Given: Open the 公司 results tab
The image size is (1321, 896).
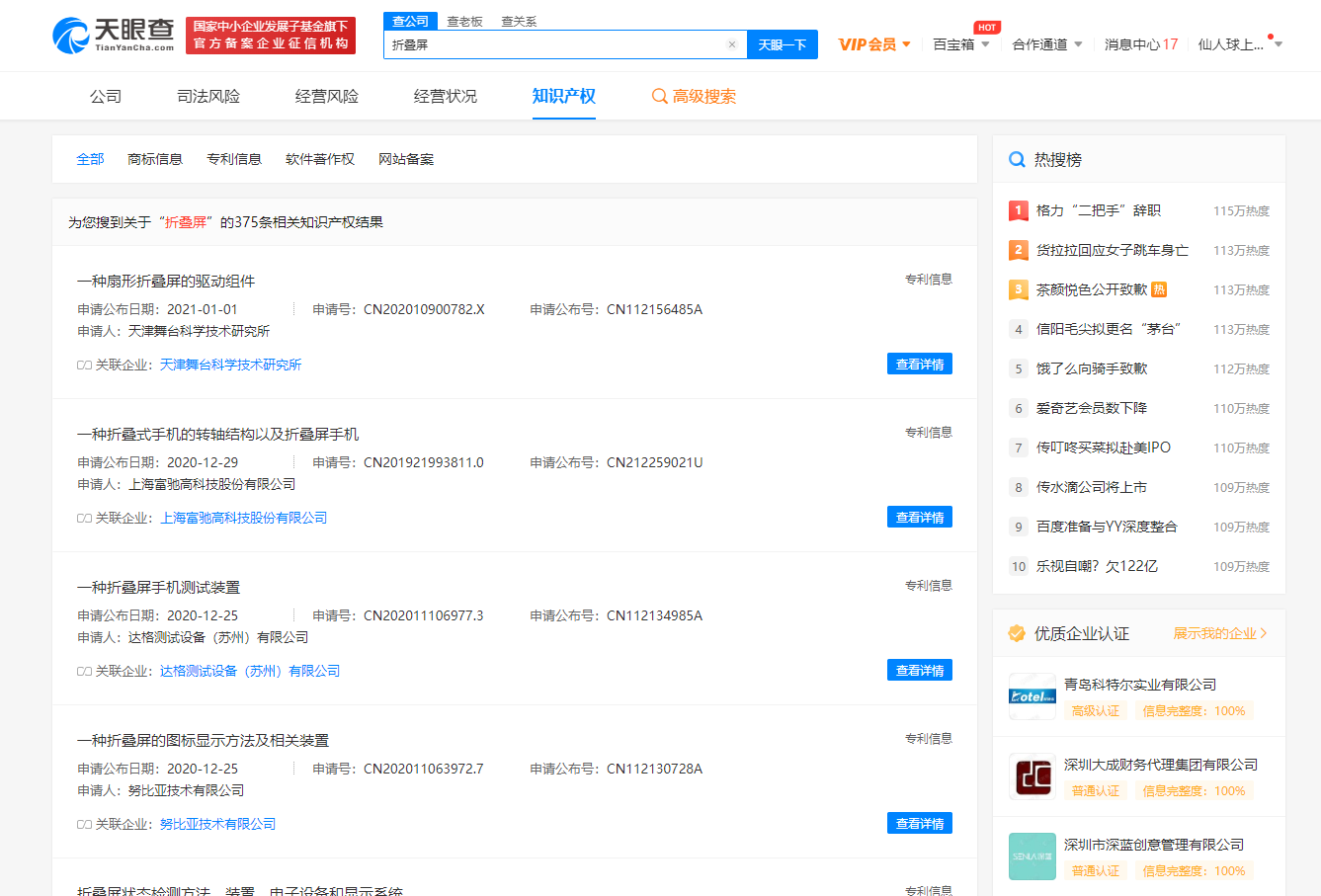Looking at the screenshot, I should pyautogui.click(x=106, y=96).
